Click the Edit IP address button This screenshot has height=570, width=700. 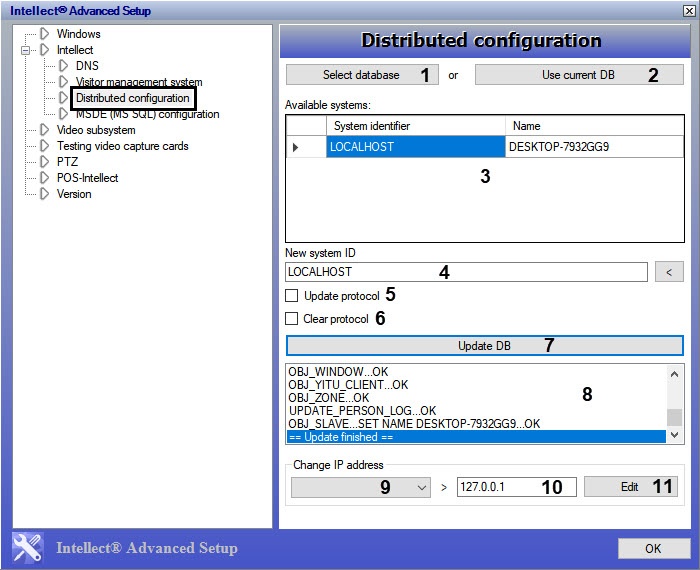pyautogui.click(x=631, y=487)
